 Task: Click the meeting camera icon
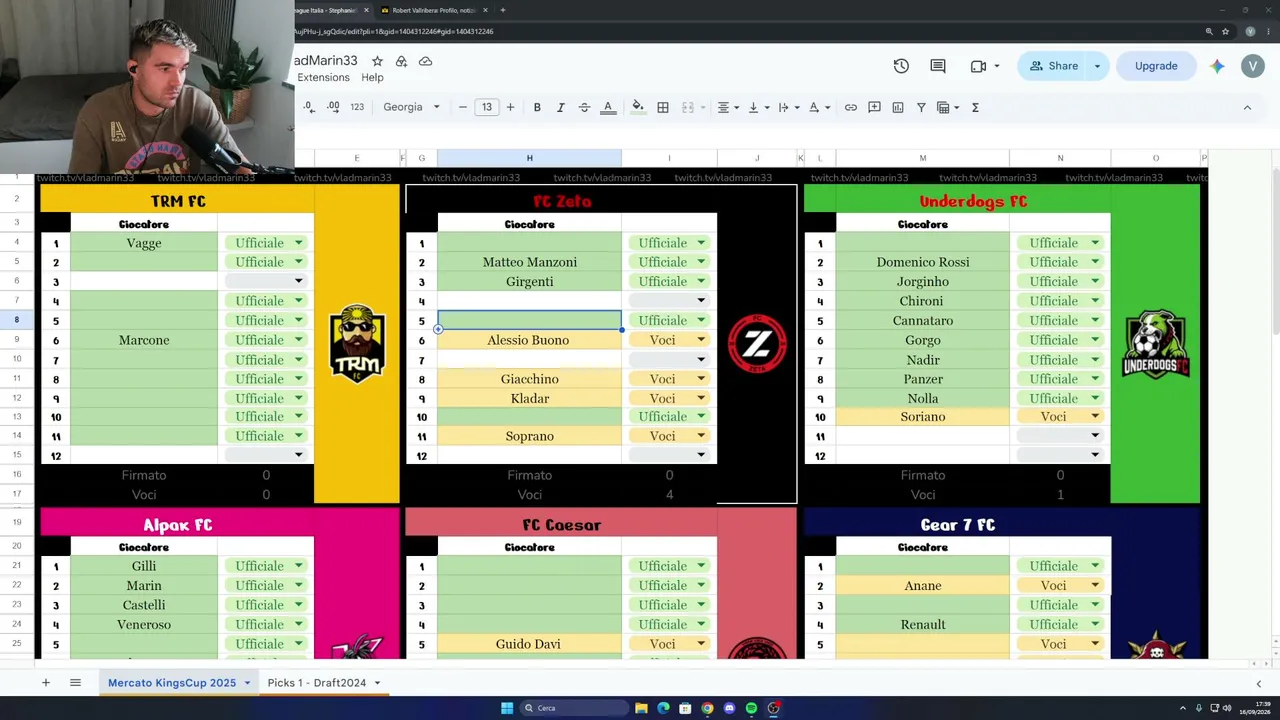tap(978, 66)
